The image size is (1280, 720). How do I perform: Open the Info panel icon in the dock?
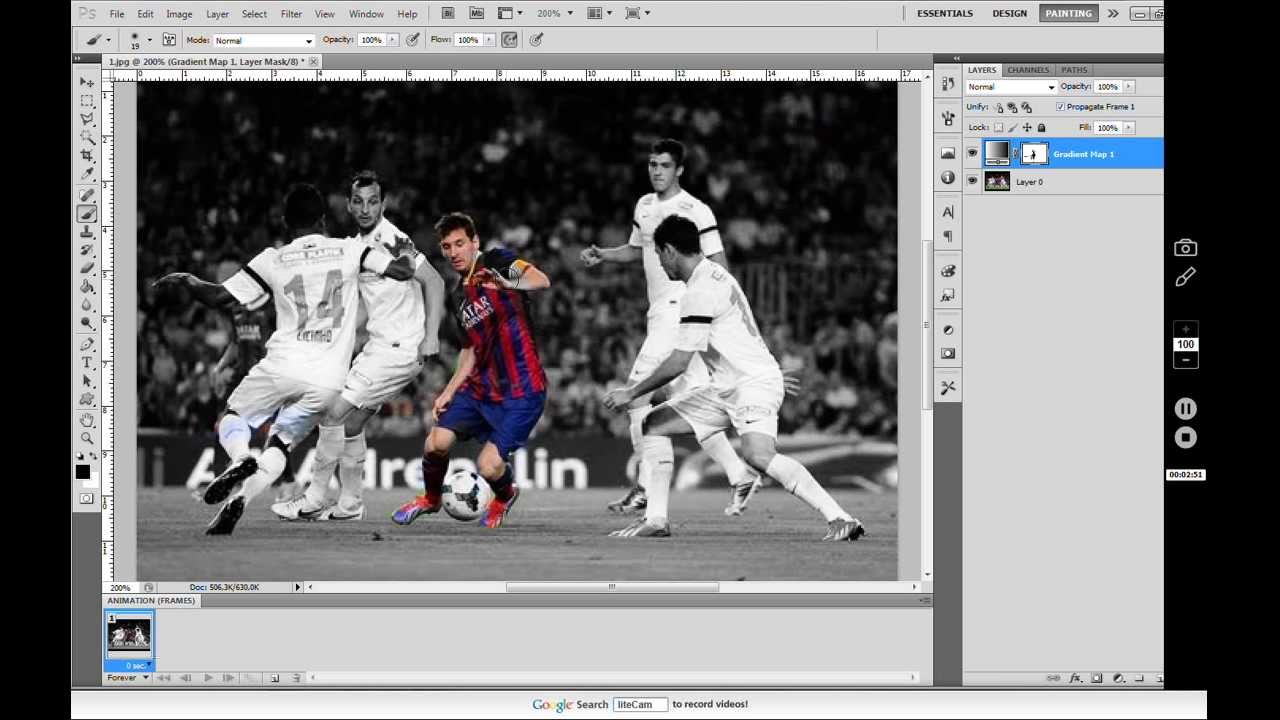(948, 177)
